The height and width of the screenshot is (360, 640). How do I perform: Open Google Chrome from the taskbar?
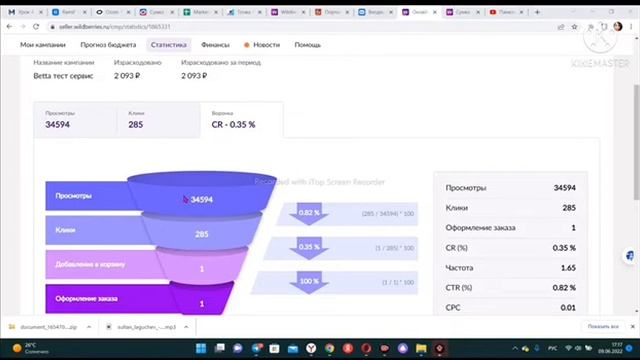(x=329, y=348)
